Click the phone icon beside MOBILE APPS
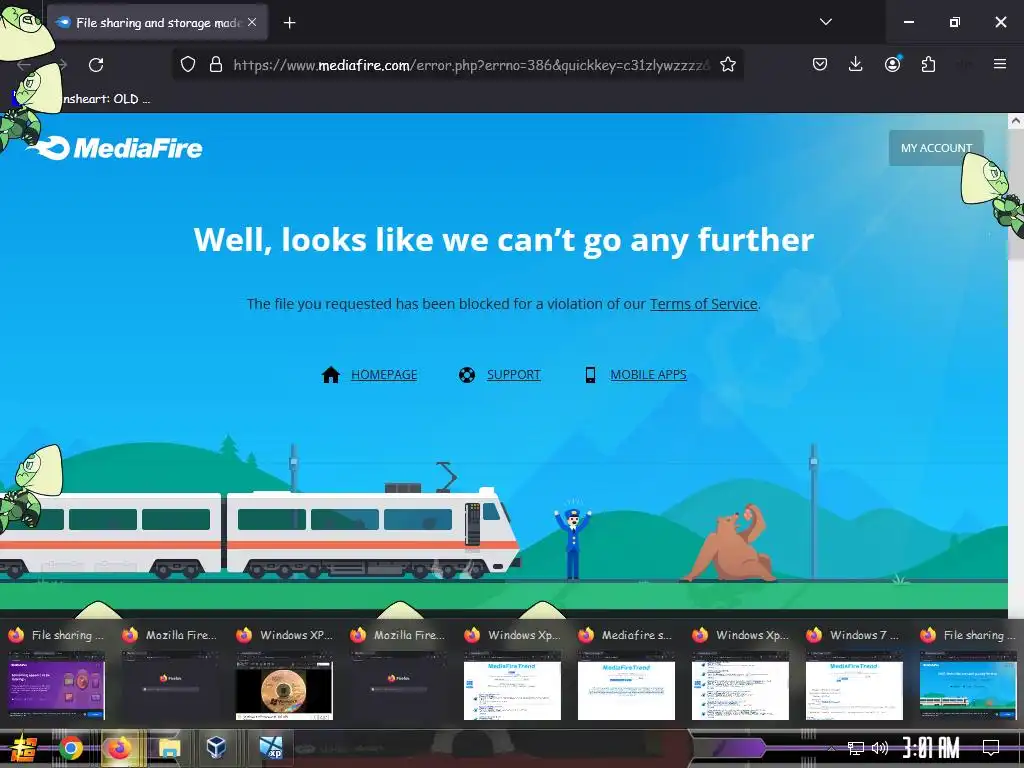Viewport: 1024px width, 768px height. tap(590, 375)
